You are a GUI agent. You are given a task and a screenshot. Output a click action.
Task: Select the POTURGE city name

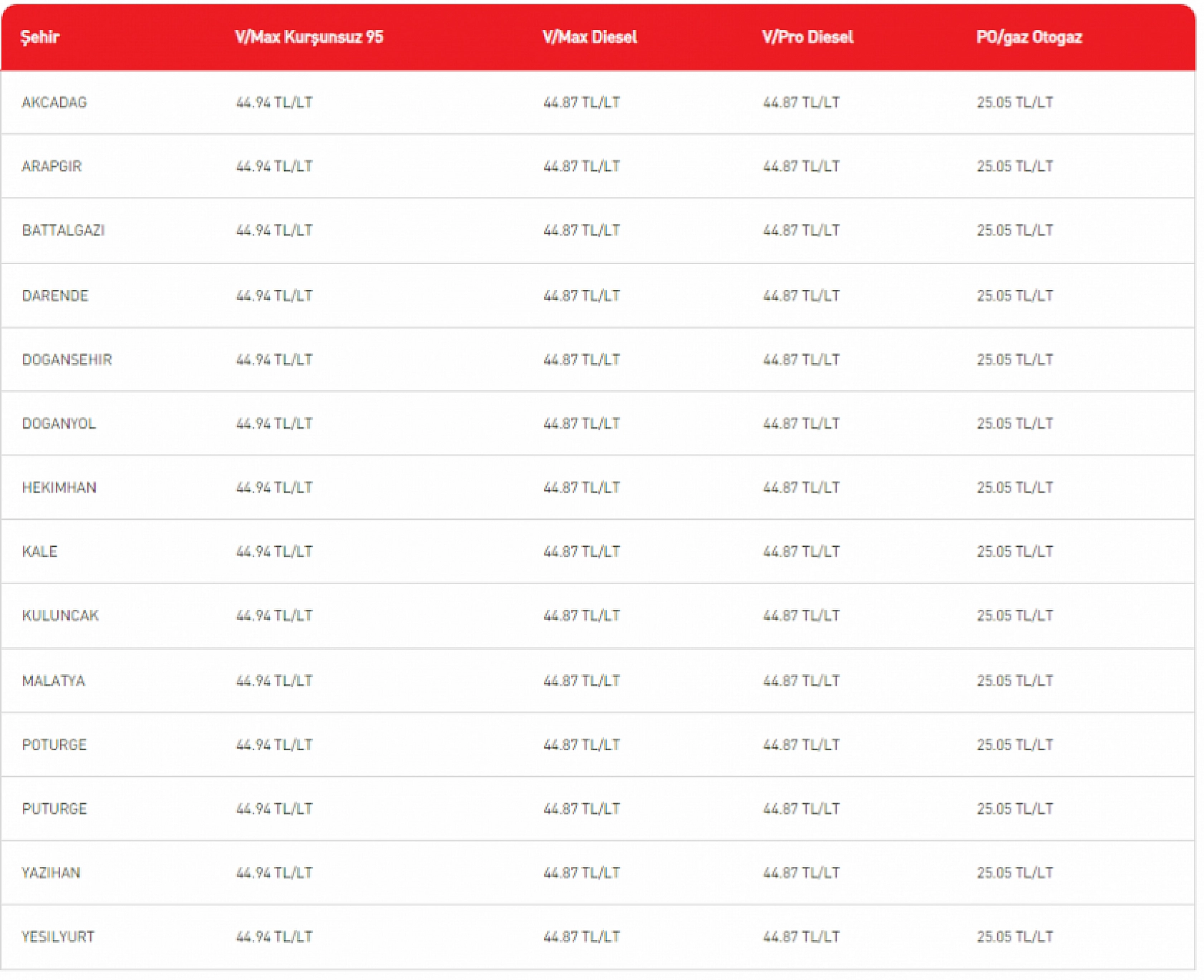click(54, 744)
